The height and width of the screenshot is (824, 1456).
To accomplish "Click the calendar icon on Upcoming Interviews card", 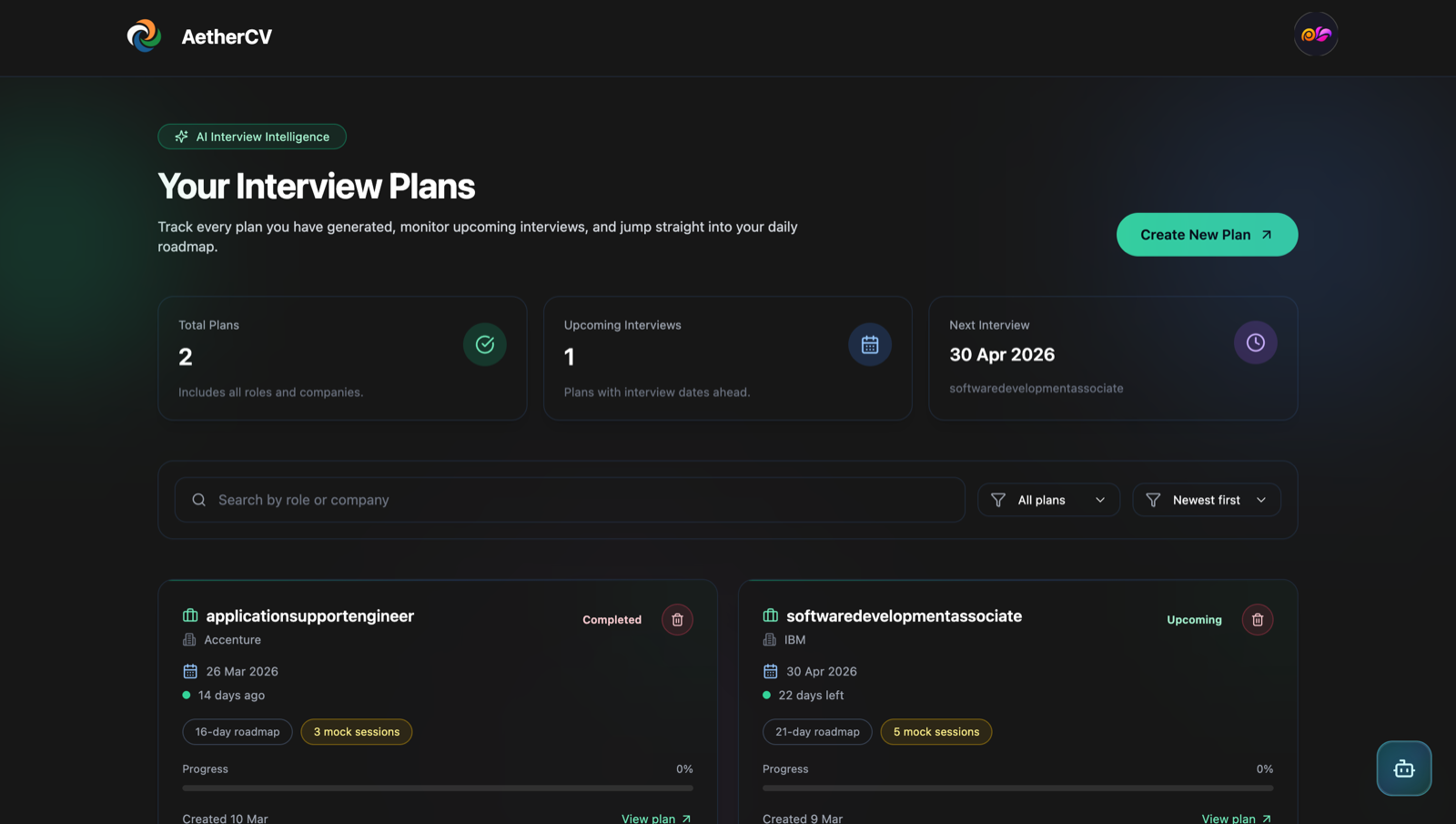I will coord(870,344).
